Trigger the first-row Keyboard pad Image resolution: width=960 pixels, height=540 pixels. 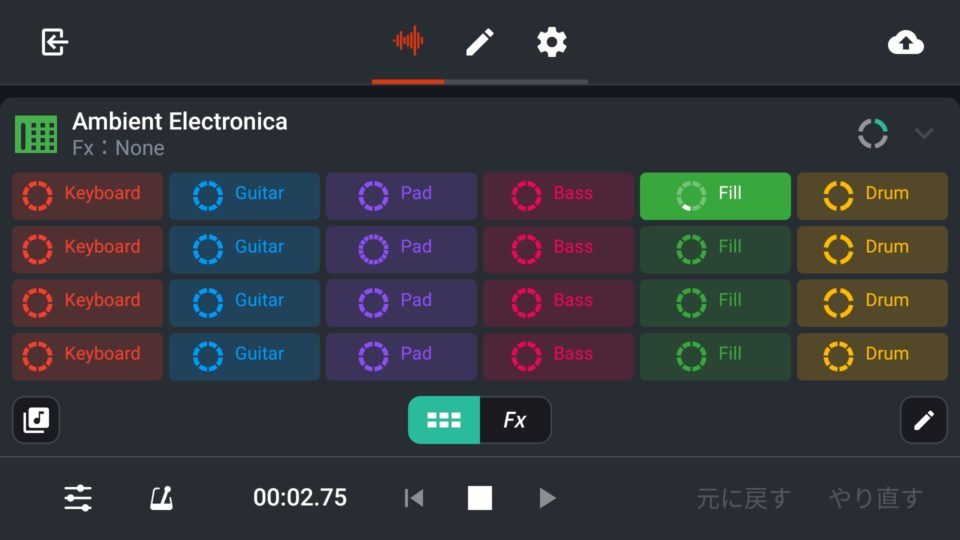(x=88, y=196)
